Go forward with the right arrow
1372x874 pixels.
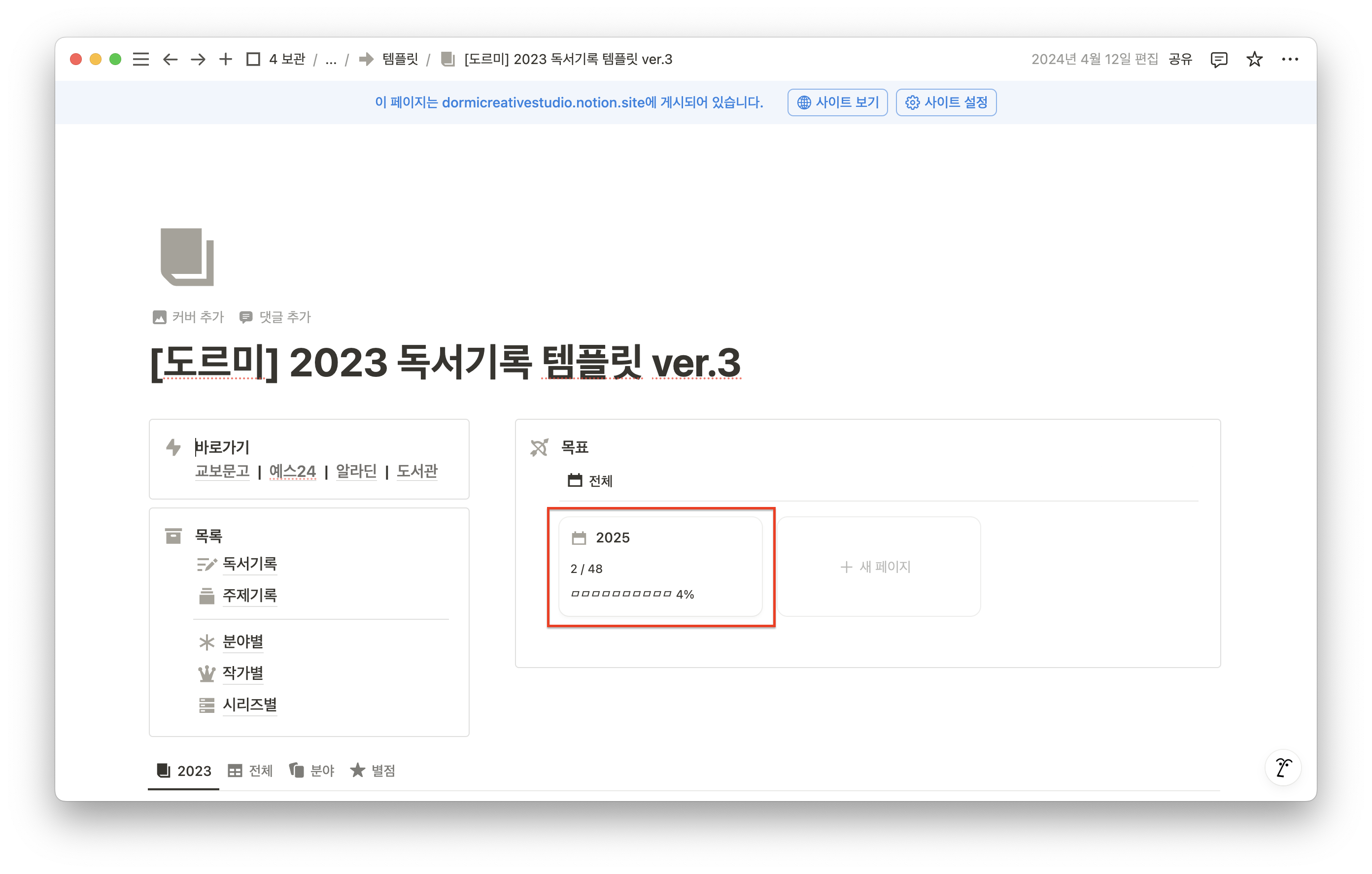(198, 59)
